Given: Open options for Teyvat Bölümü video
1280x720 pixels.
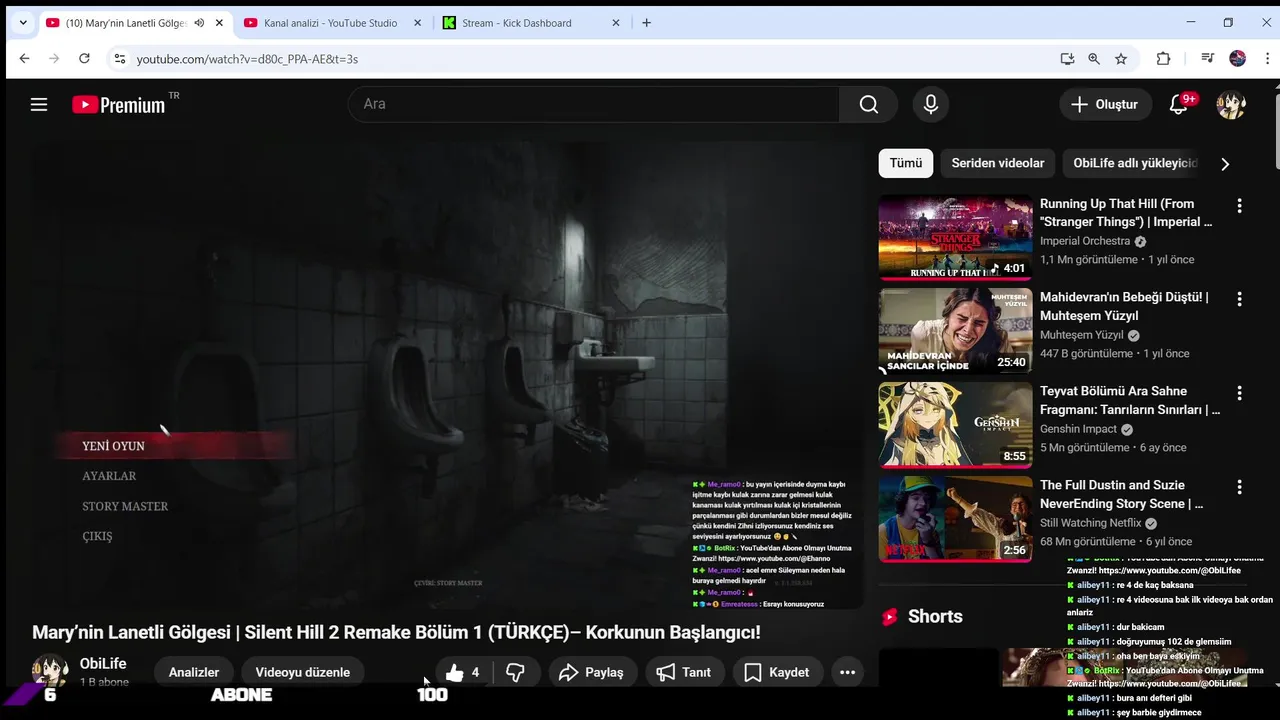Looking at the screenshot, I should pyautogui.click(x=1239, y=393).
